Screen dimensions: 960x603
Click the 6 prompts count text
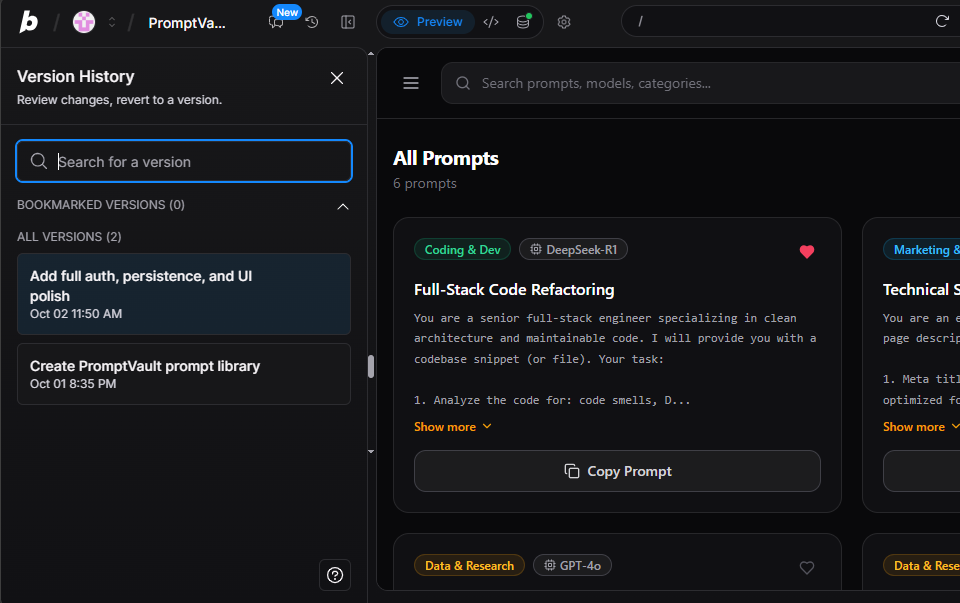pos(425,184)
